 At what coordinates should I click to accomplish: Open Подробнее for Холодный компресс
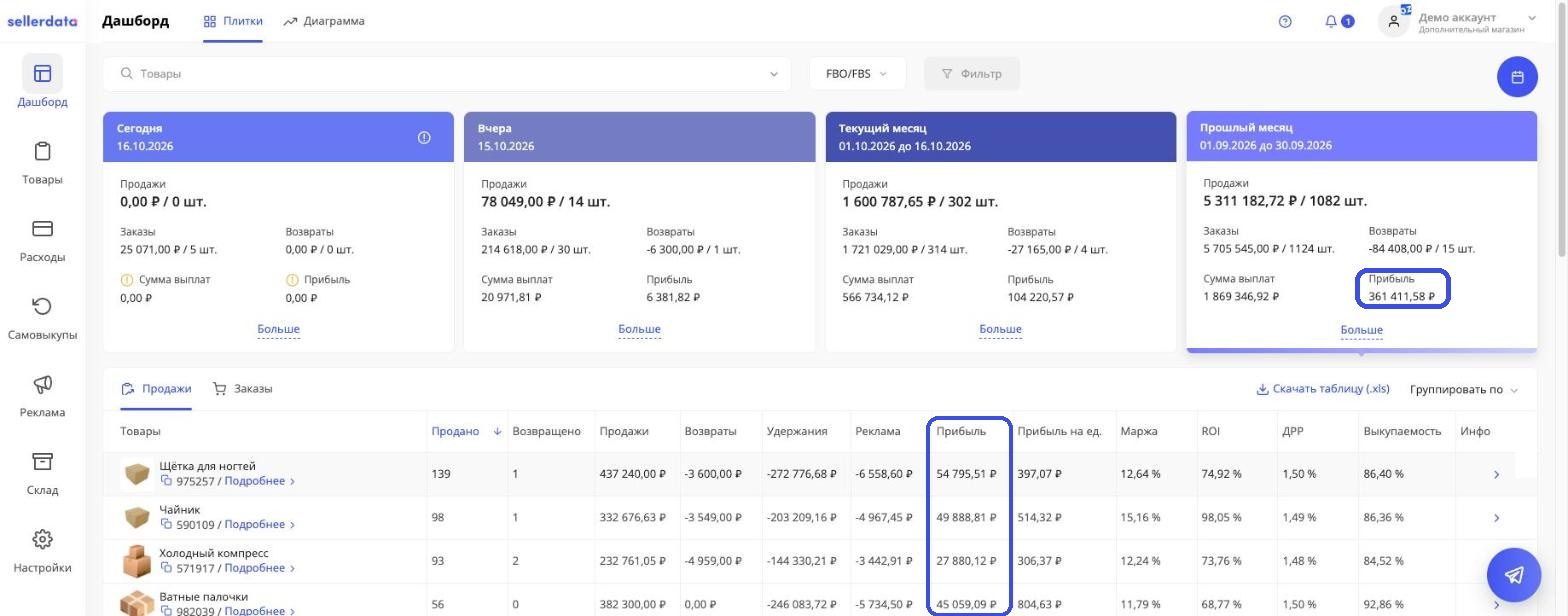pyautogui.click(x=259, y=568)
